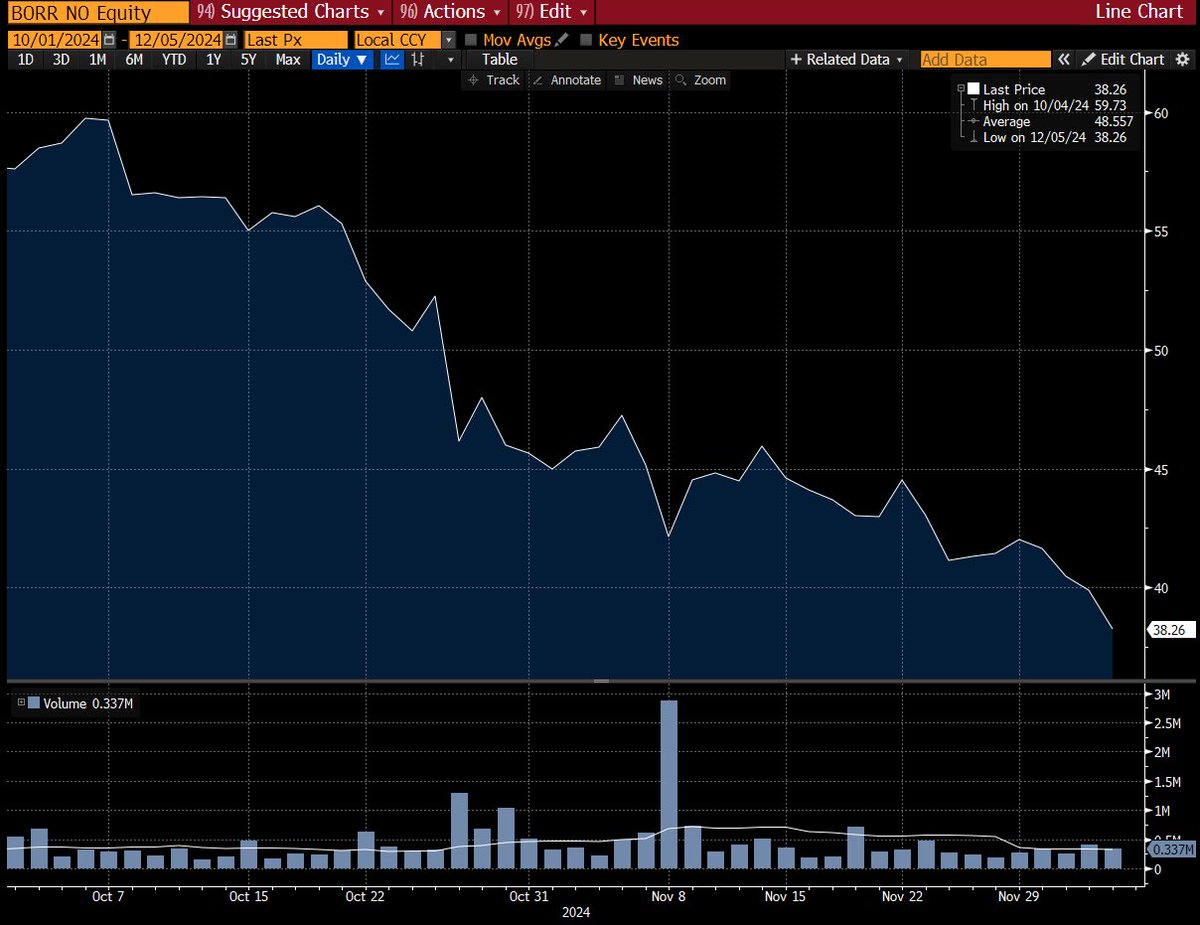1200x925 pixels.
Task: Select the 5Y range tab
Action: point(248,60)
